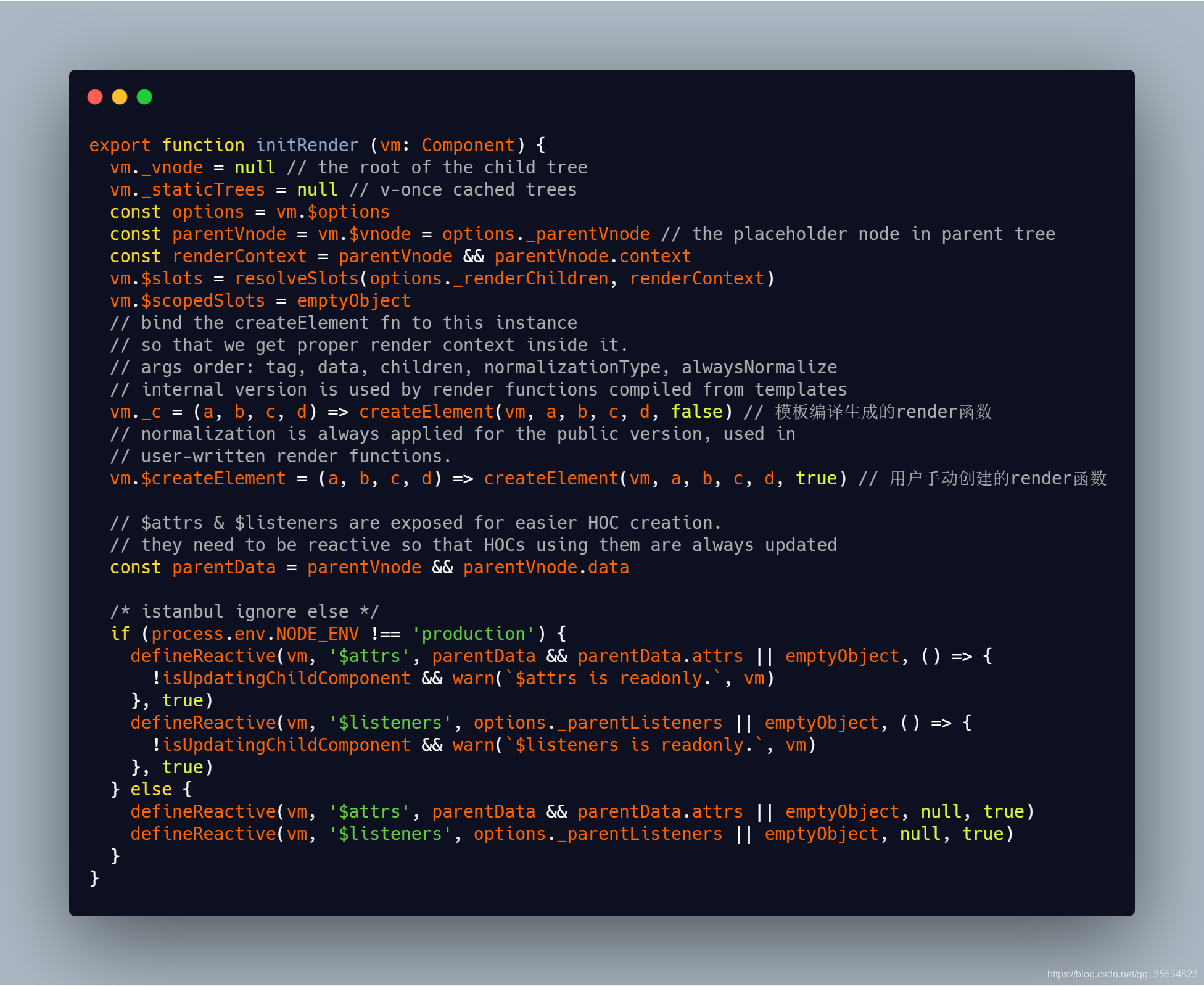Click comment 'the placeholder node in parent tree'
1204x986 pixels.
(858, 234)
